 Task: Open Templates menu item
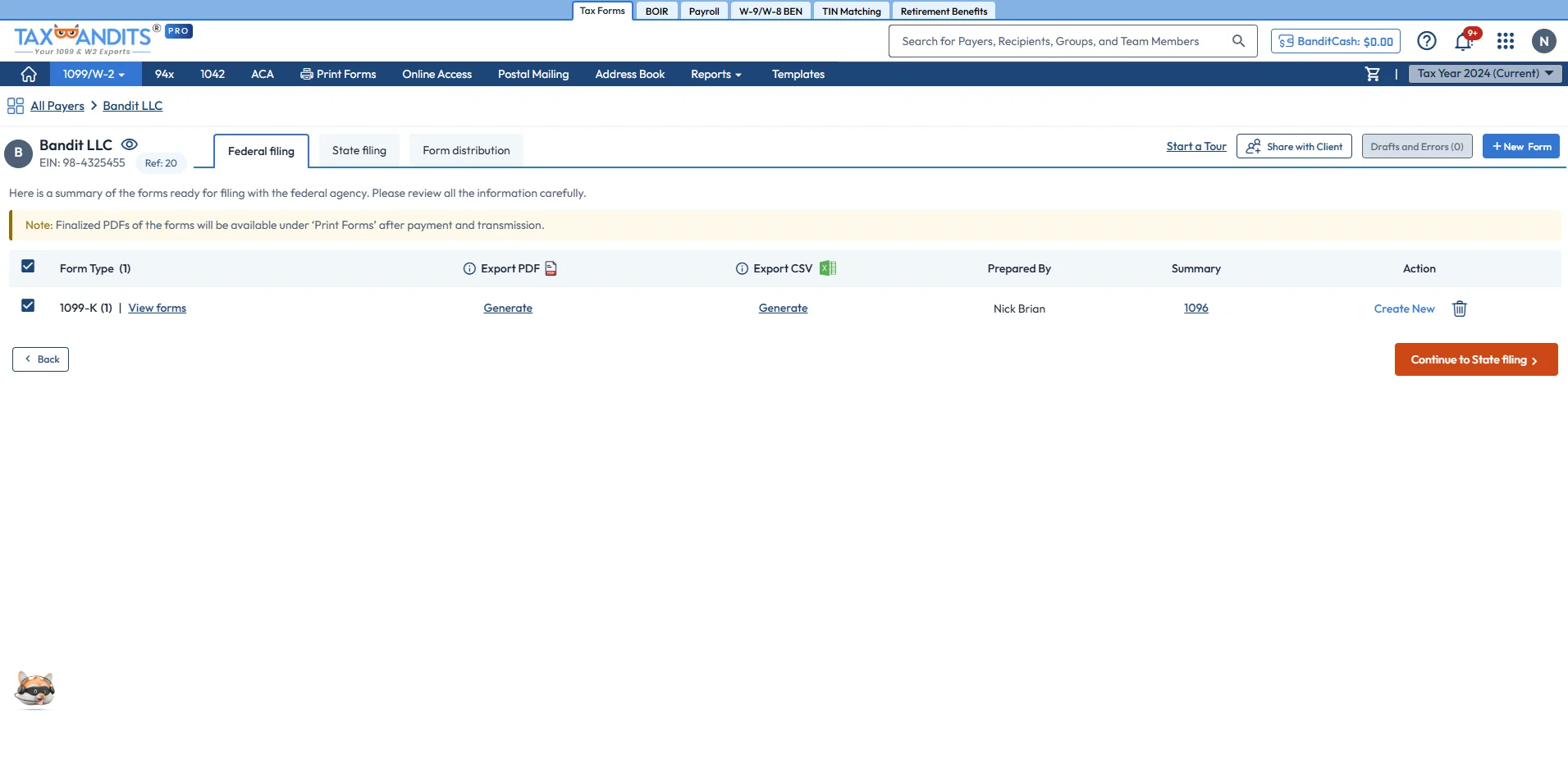(x=798, y=74)
